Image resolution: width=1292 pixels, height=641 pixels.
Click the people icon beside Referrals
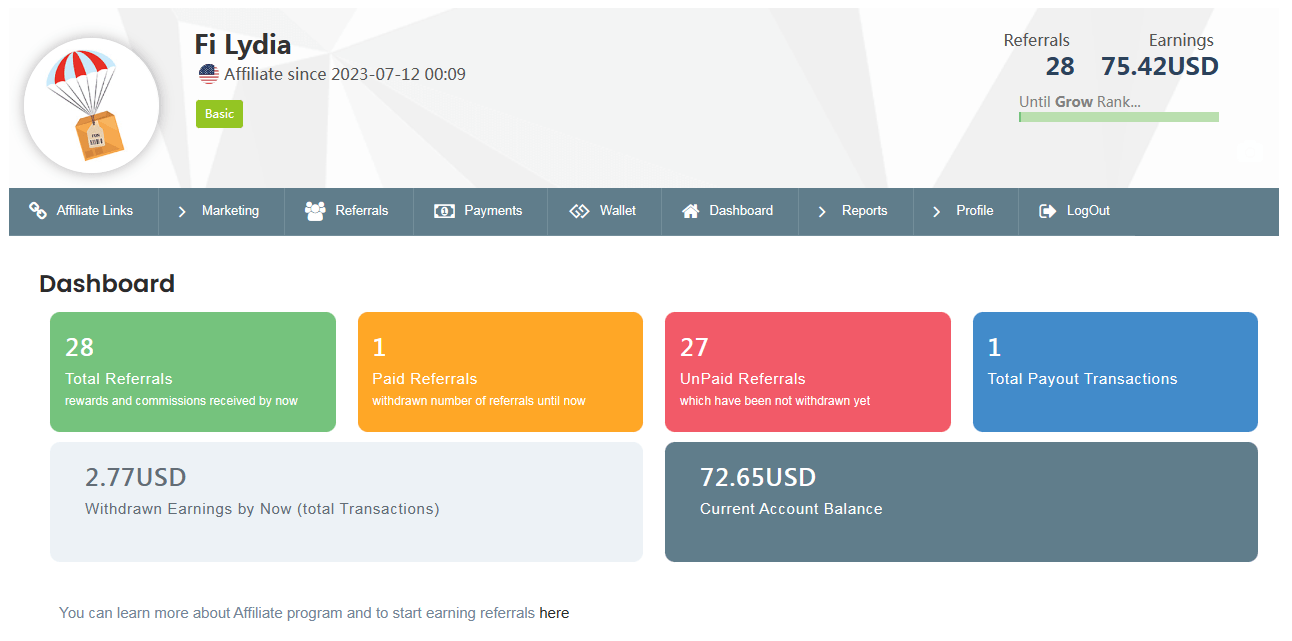point(315,211)
